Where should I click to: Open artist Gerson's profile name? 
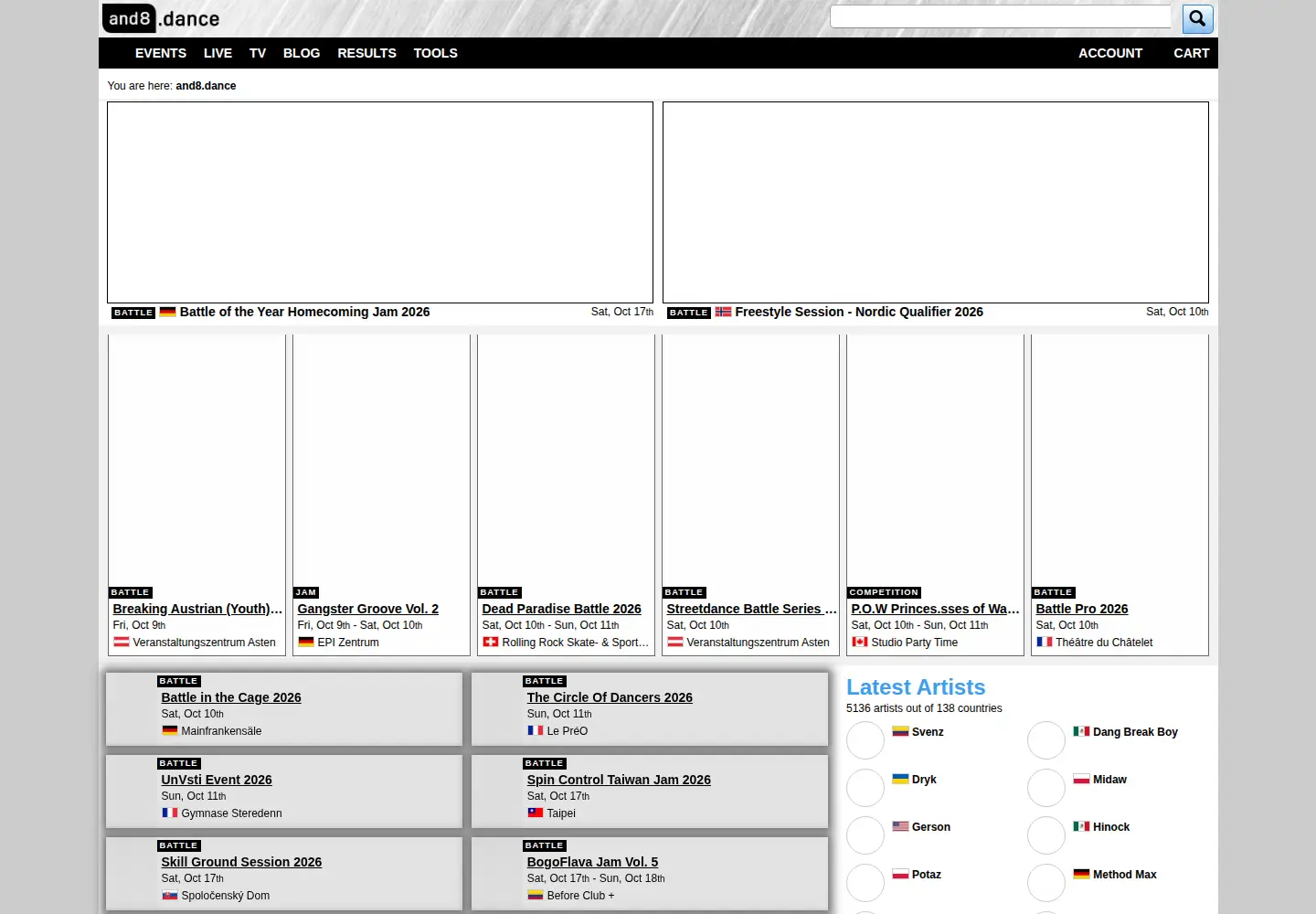click(x=930, y=827)
